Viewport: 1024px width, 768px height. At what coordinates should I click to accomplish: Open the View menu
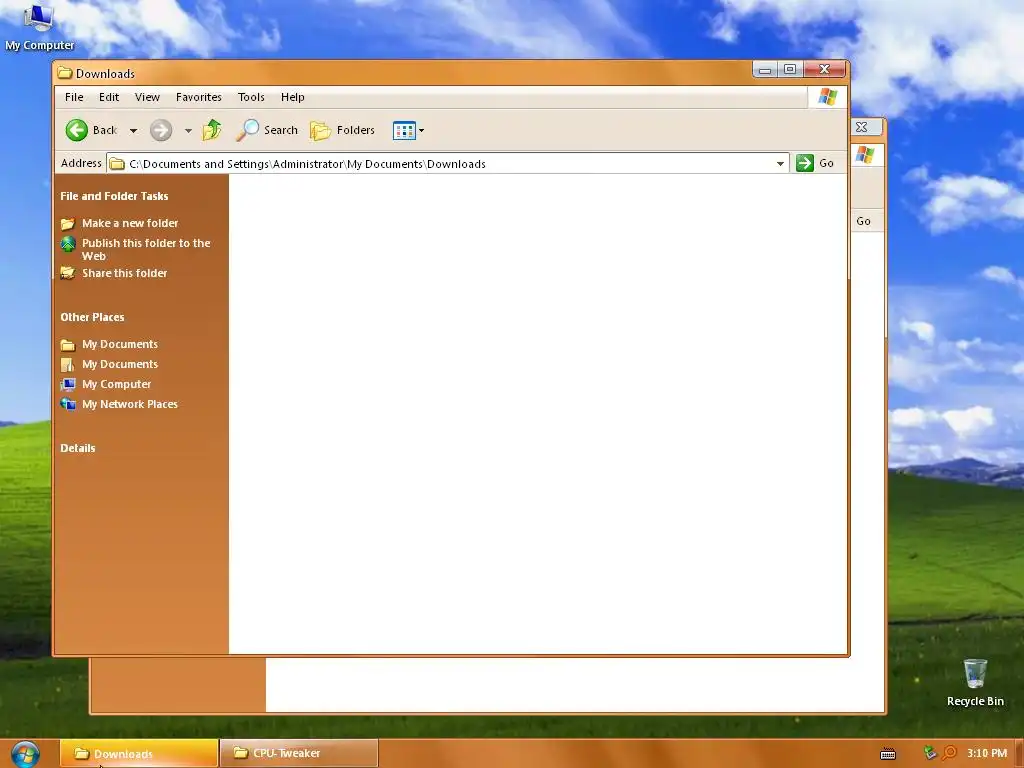point(147,97)
